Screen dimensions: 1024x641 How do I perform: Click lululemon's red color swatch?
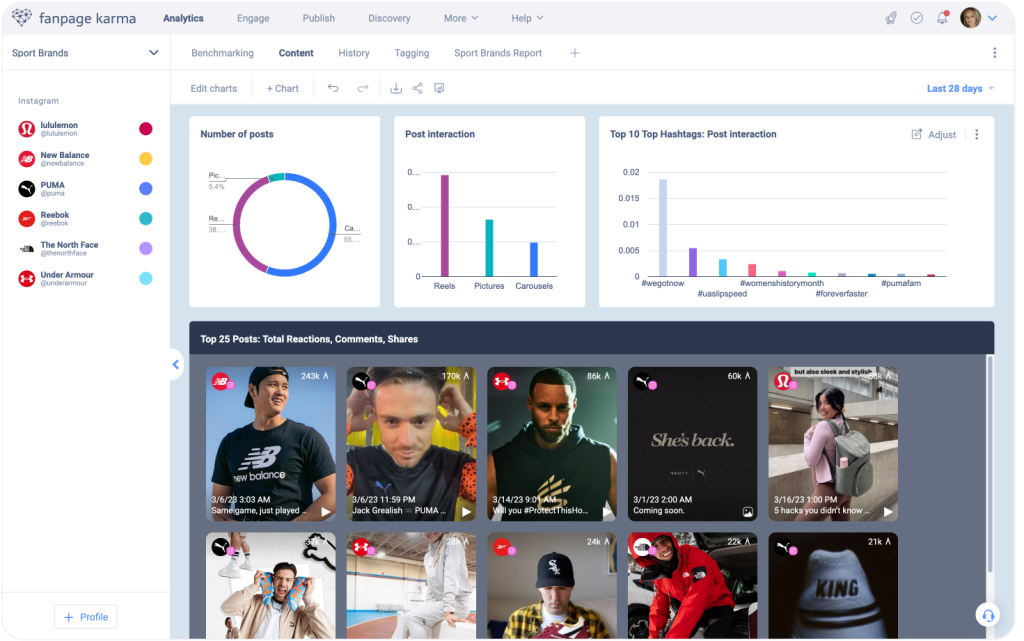click(x=146, y=129)
